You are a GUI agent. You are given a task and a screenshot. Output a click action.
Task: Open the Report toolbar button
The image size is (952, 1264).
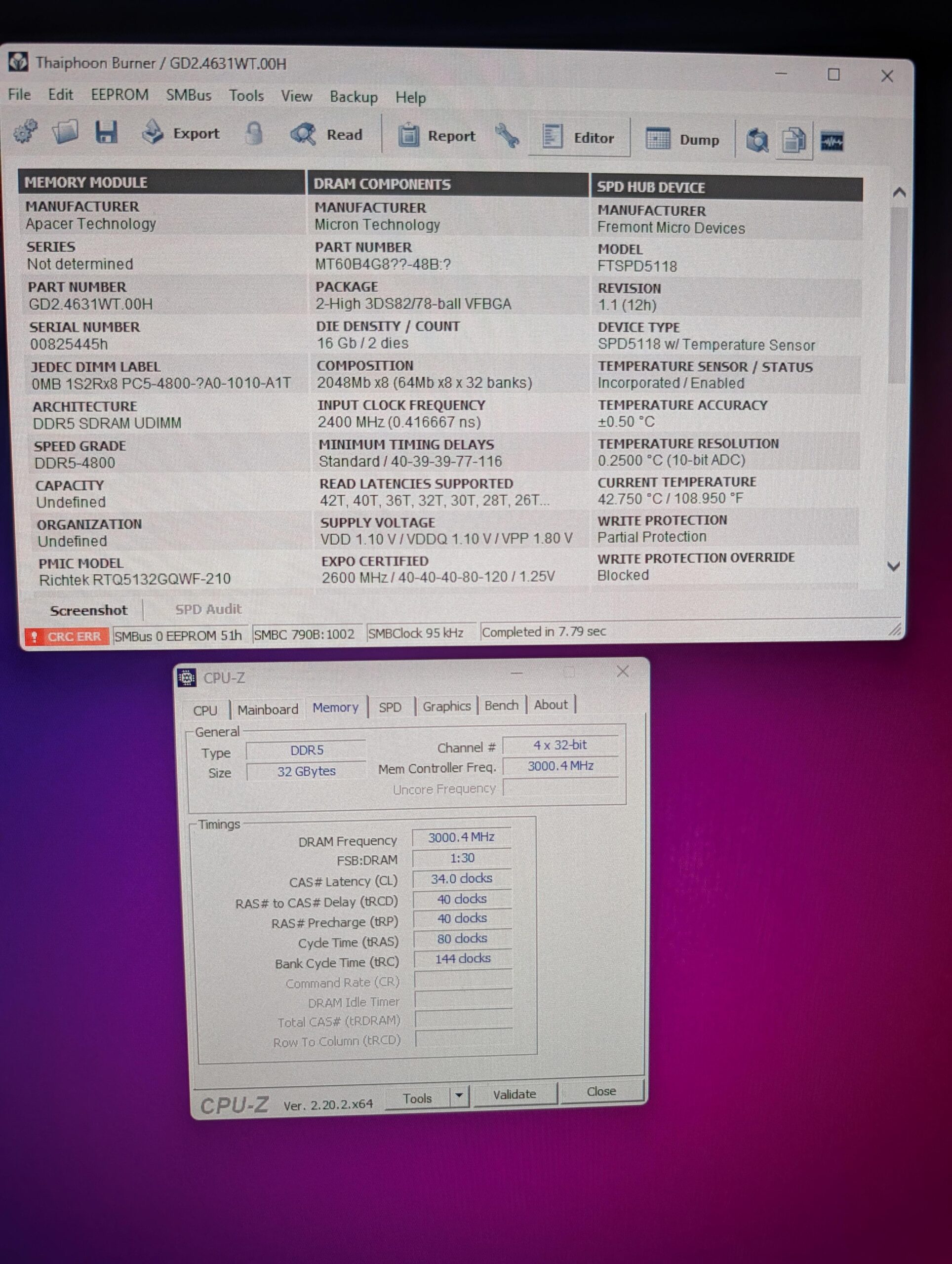coord(437,136)
